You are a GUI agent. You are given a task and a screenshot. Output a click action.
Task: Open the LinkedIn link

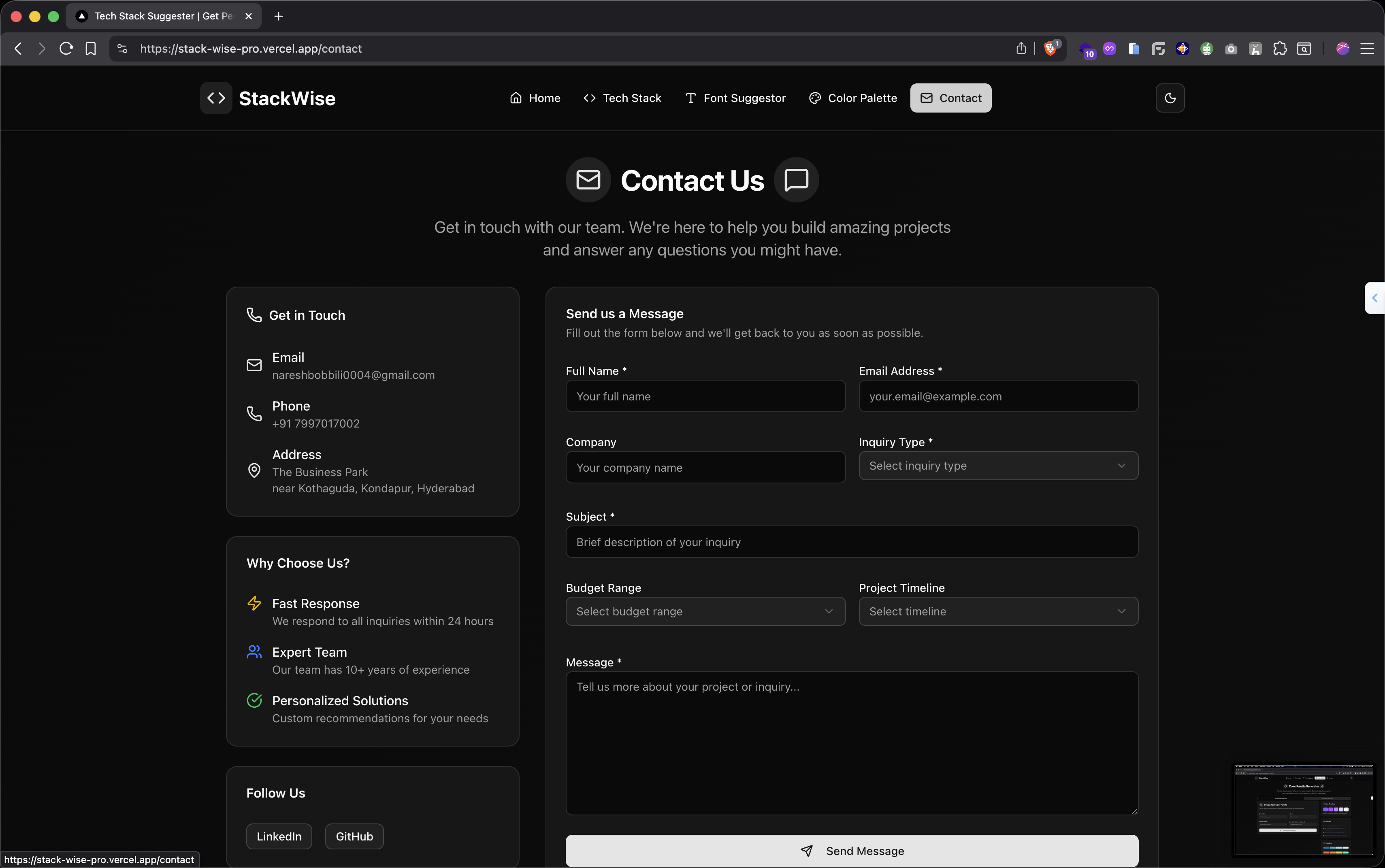click(x=279, y=836)
